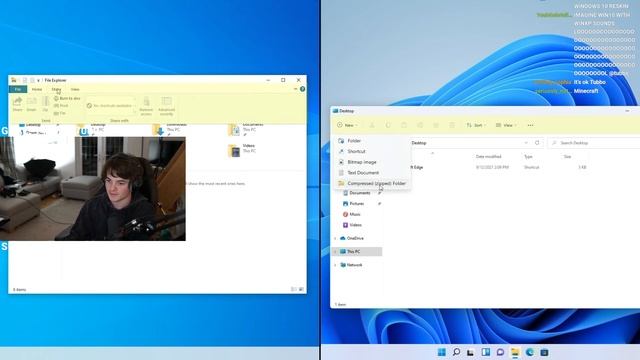Open the View dropdown in Desktop window

[x=506, y=125]
